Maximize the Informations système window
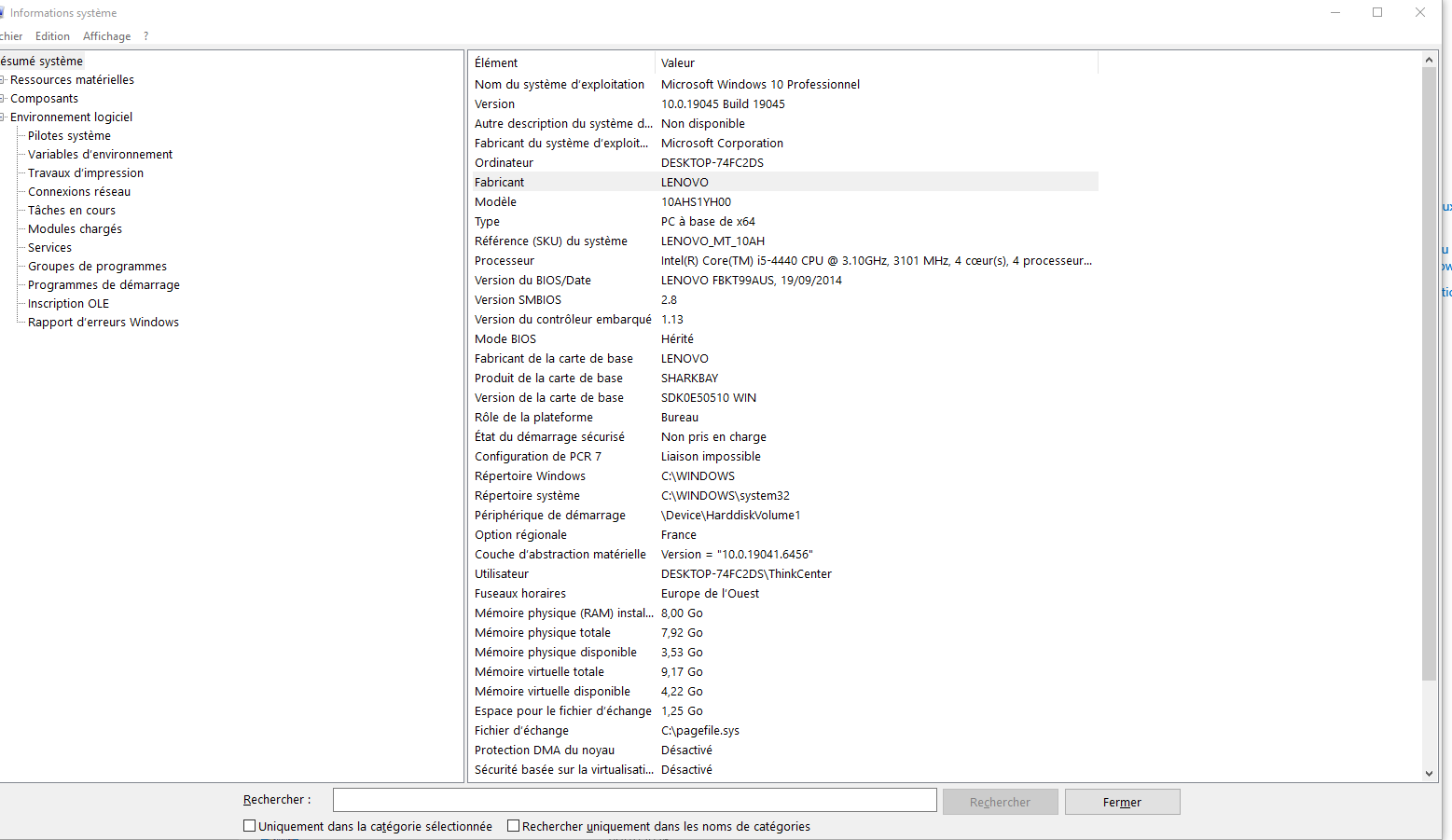The width and height of the screenshot is (1452, 840). [x=1377, y=12]
